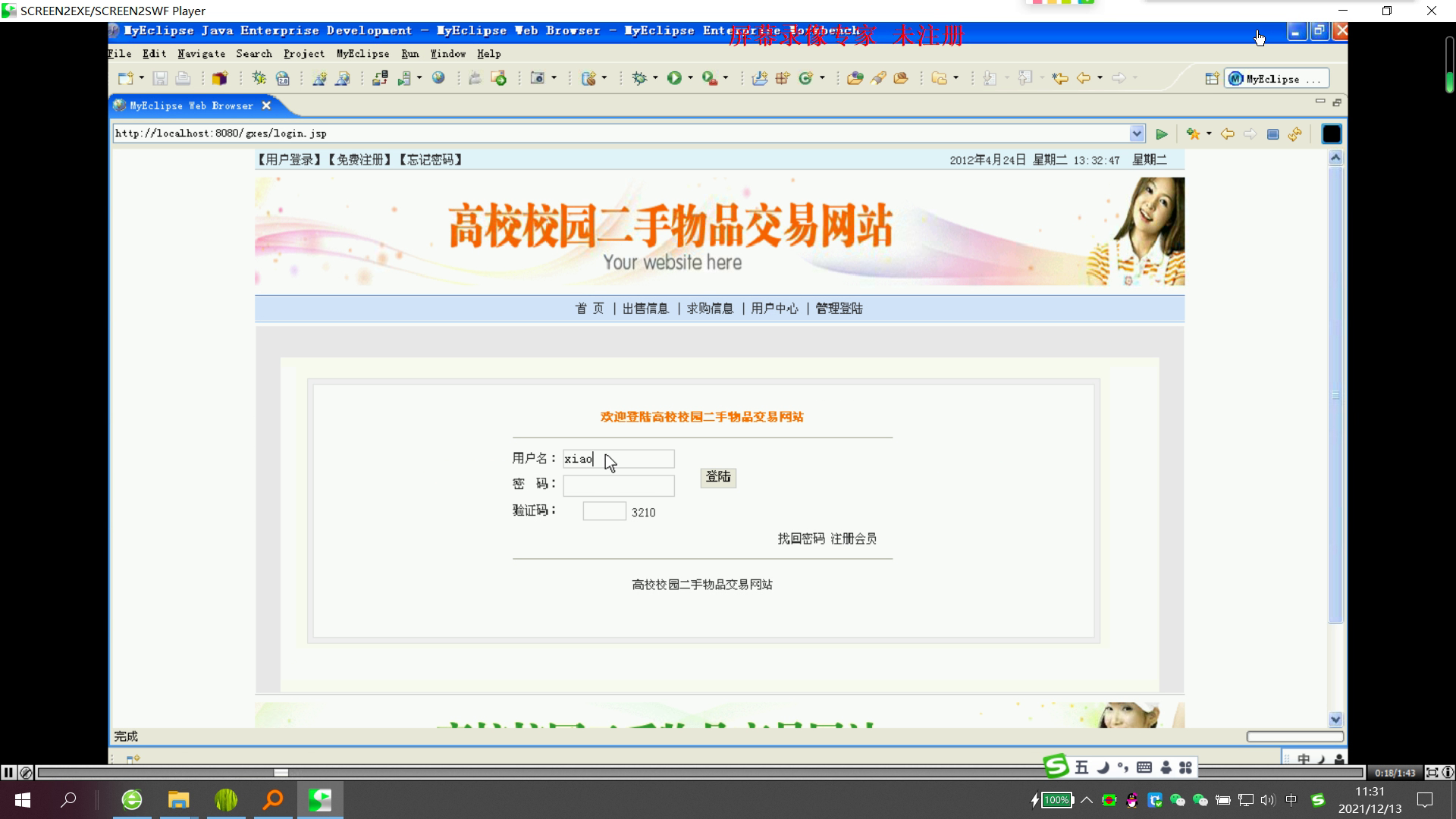Select the MyEclipse perspective button

[1276, 79]
